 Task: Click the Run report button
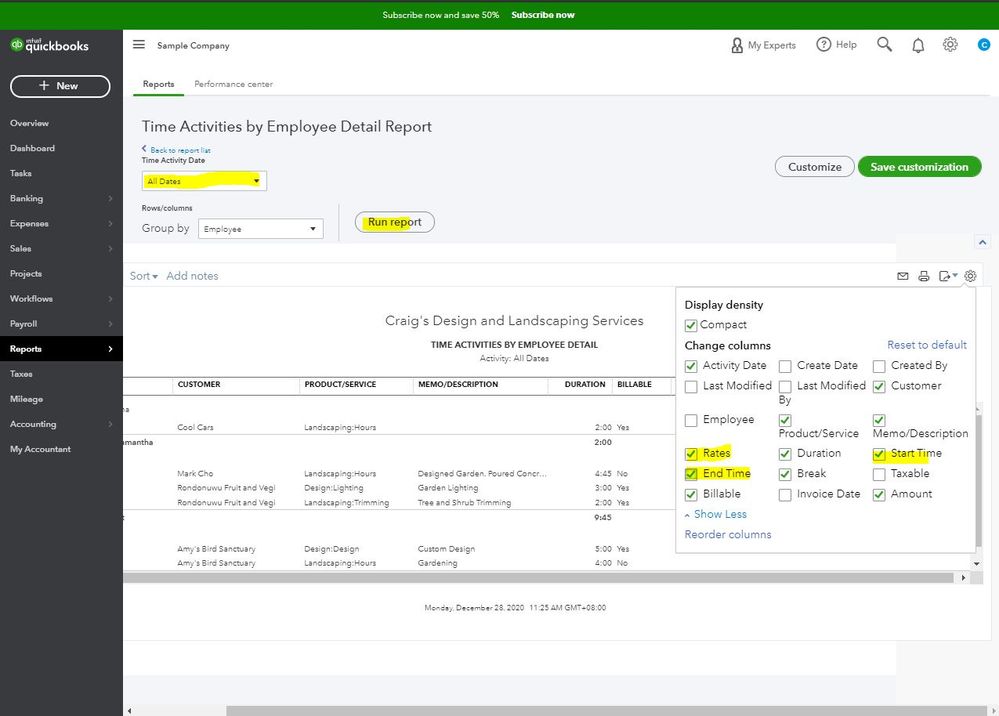[394, 222]
